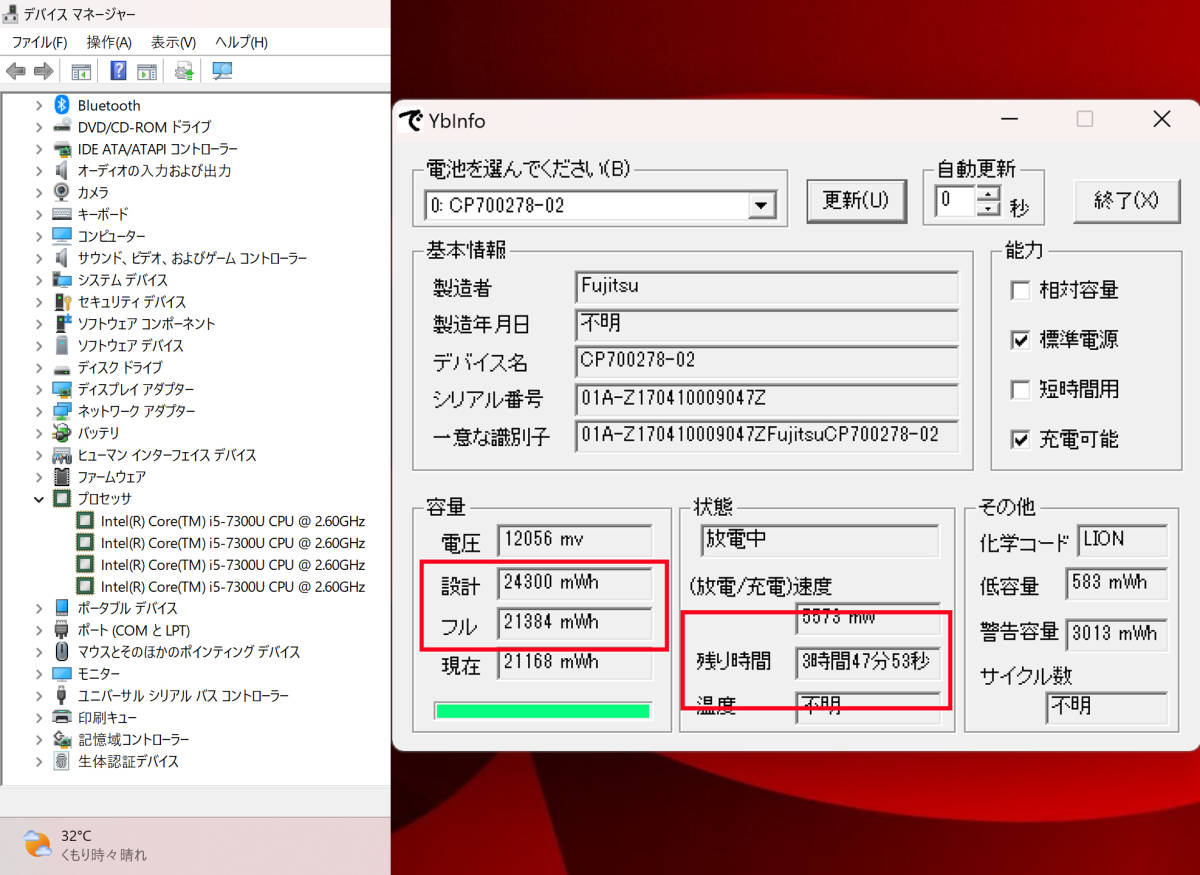
Task: Expand the サウンド、ビデオ、およびゲーム コントローラー node
Action: tap(39, 258)
